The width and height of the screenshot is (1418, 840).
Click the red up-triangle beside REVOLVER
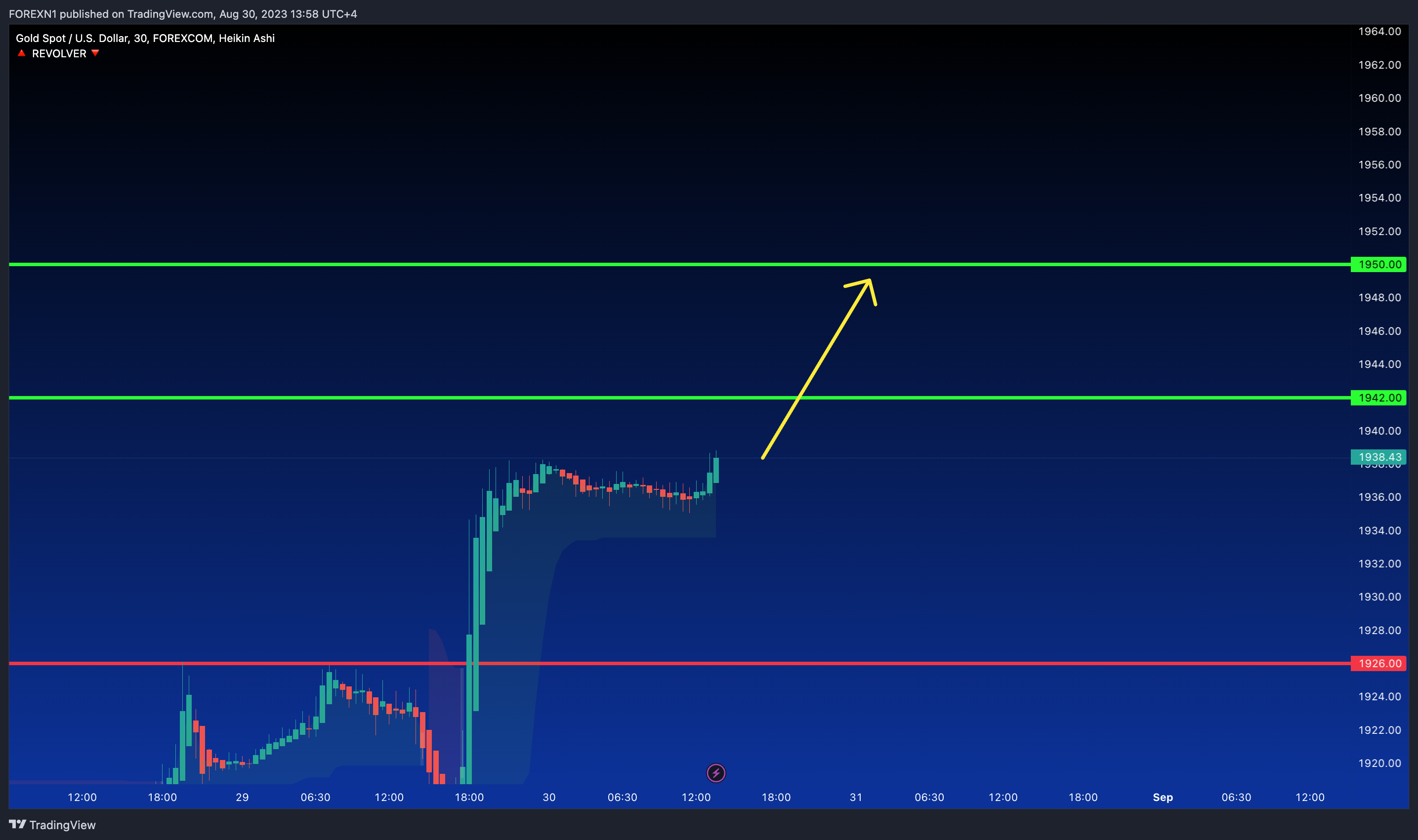point(22,53)
